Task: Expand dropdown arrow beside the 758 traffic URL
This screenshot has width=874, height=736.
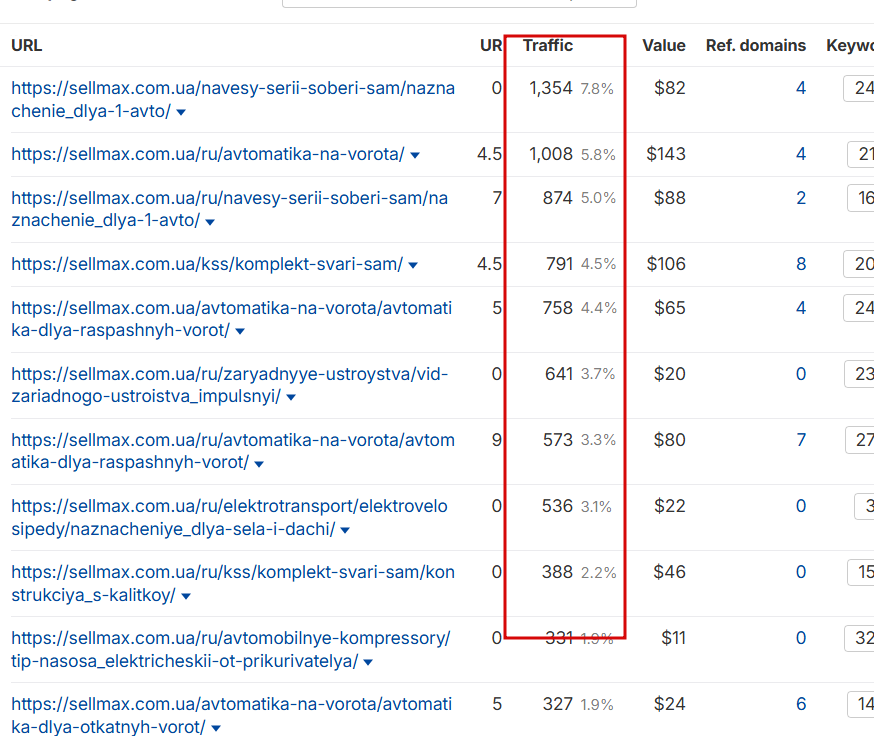Action: click(240, 331)
